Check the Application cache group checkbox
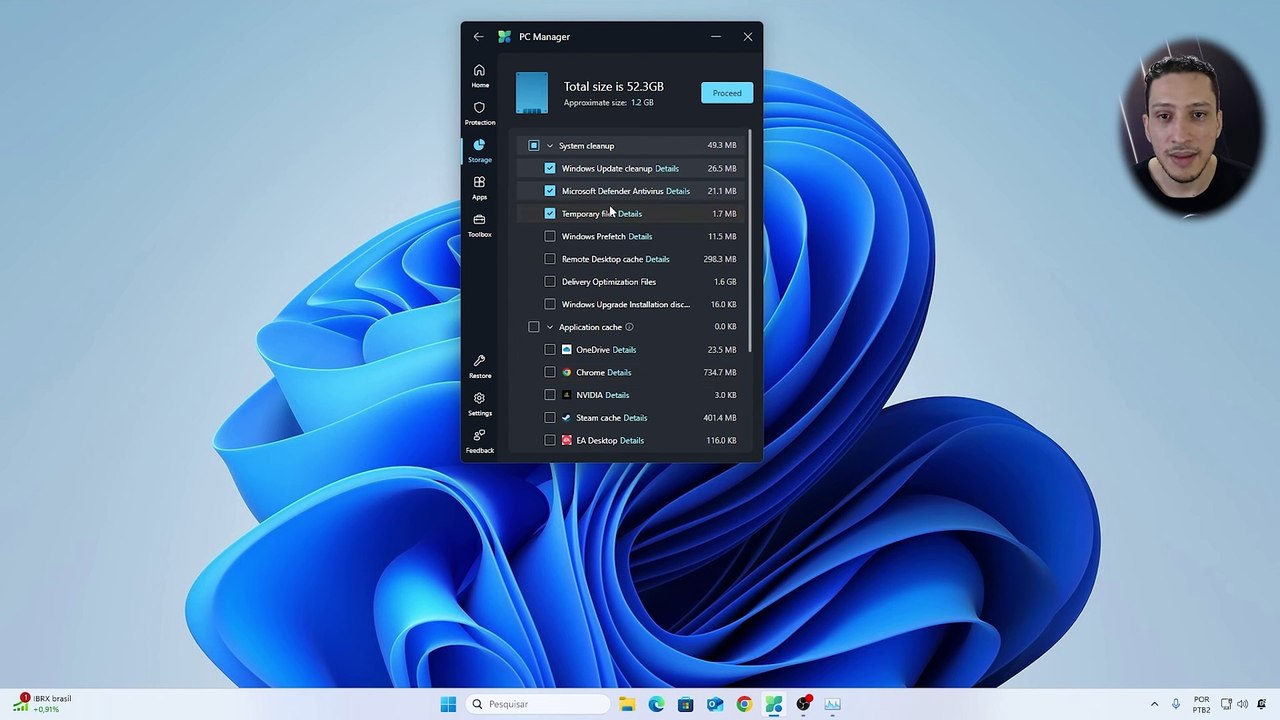The image size is (1280, 720). point(534,327)
